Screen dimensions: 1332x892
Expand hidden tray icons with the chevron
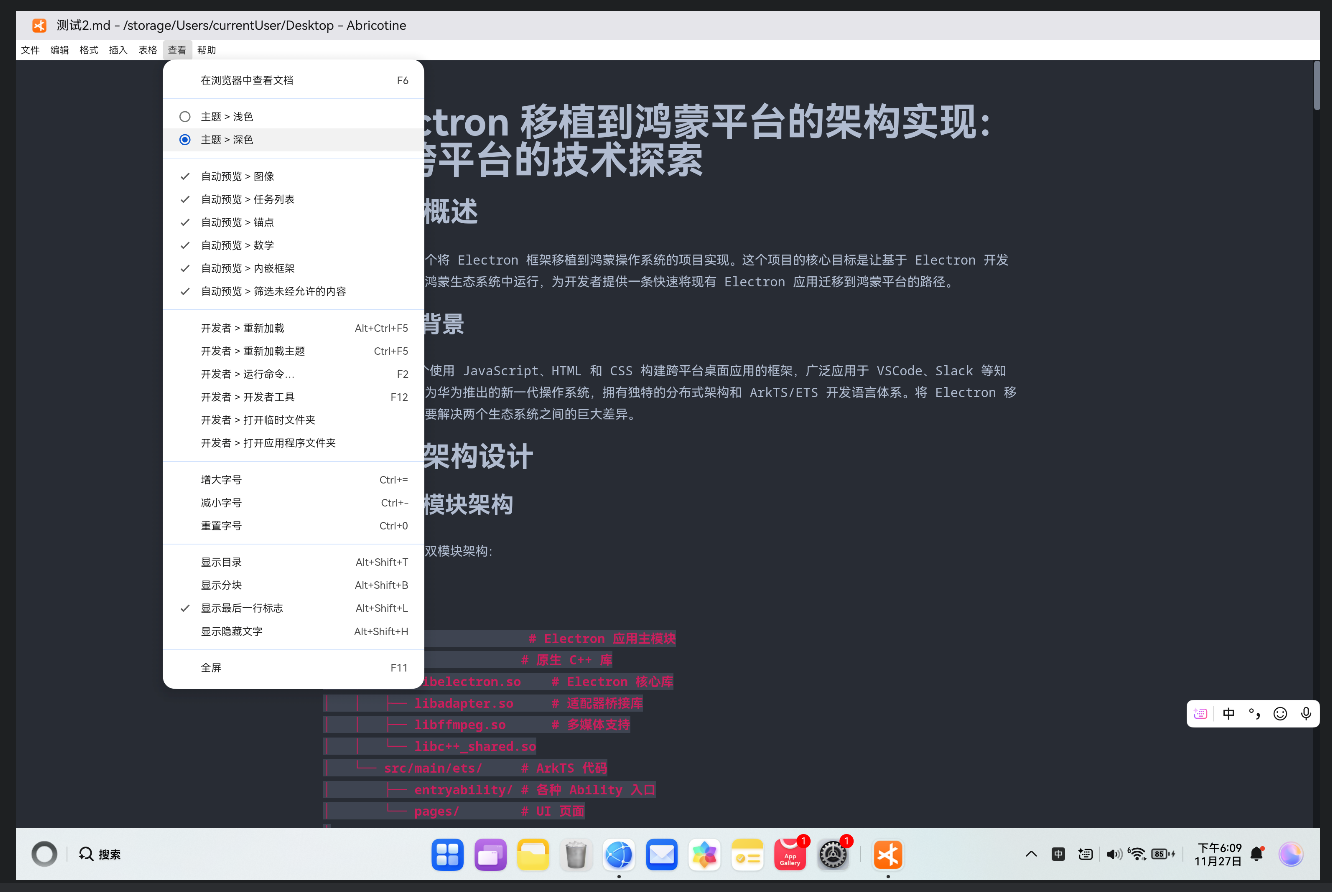[1031, 854]
